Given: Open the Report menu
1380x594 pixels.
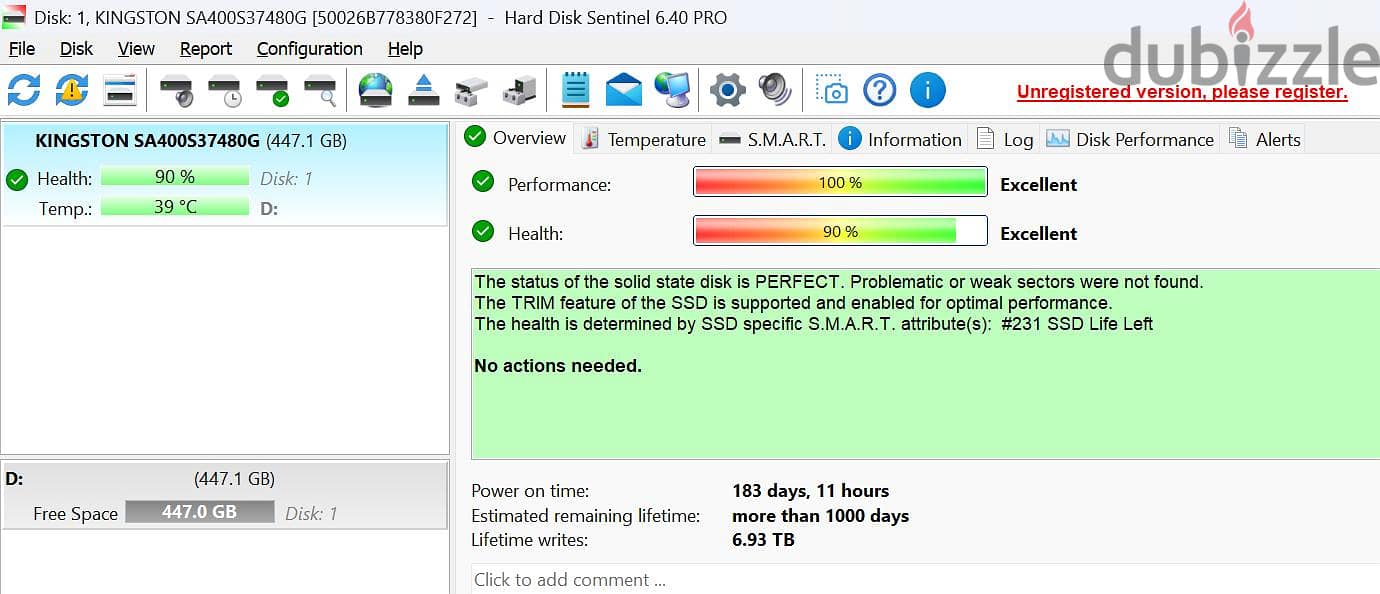Looking at the screenshot, I should click(x=206, y=48).
